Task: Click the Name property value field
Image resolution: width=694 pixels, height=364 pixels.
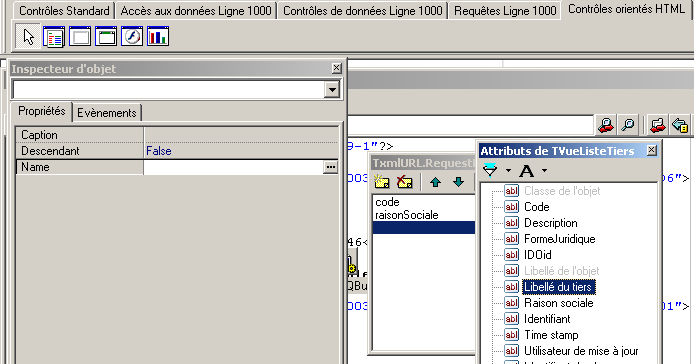Action: (234, 167)
